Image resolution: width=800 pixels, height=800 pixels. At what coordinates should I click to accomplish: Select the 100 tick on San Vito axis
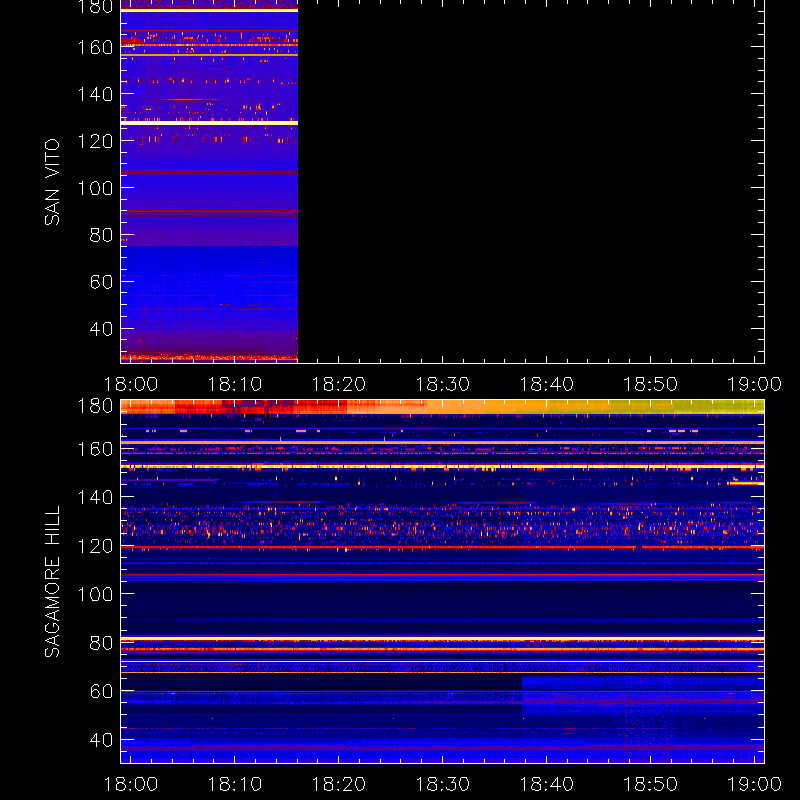[x=95, y=188]
